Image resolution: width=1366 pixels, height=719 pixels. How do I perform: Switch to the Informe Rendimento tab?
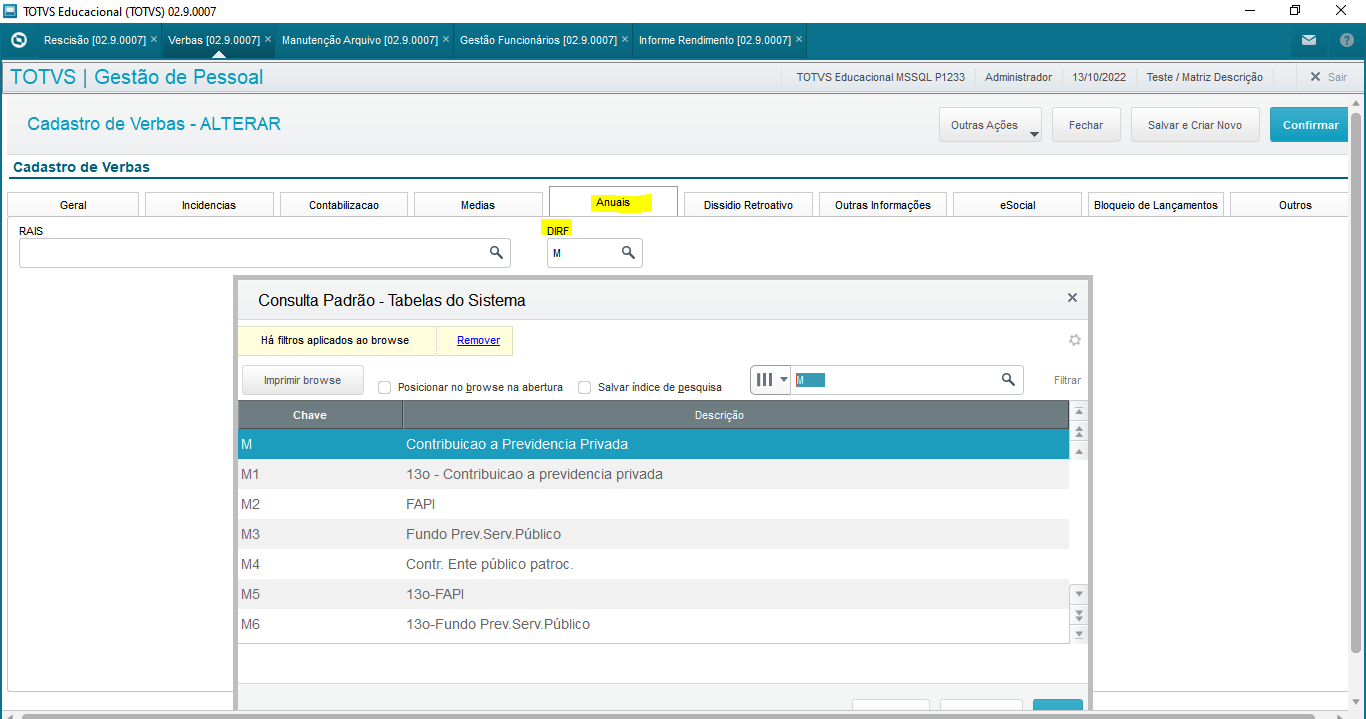715,40
